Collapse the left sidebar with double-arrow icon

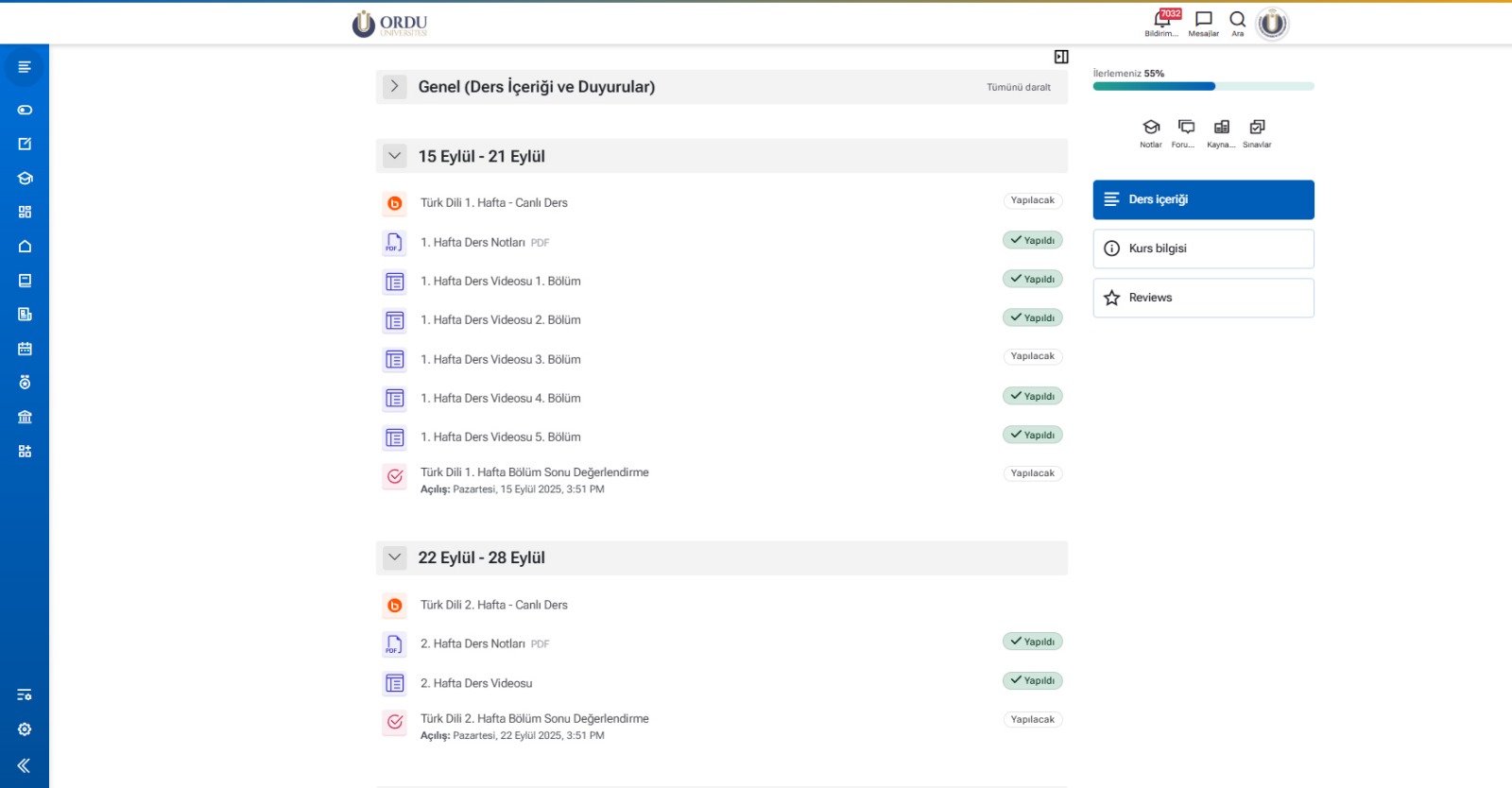pyautogui.click(x=25, y=765)
